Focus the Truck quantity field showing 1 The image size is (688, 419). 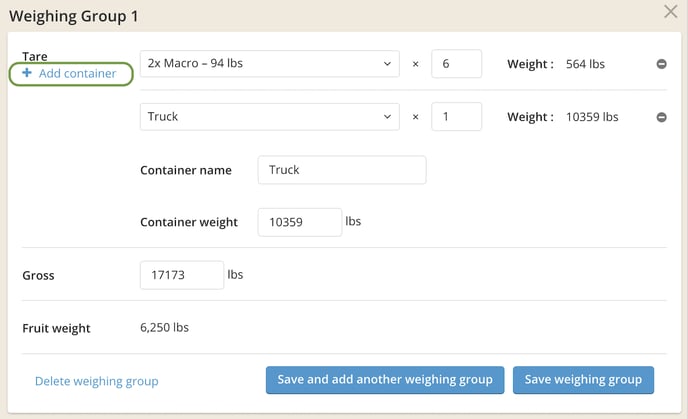(456, 117)
